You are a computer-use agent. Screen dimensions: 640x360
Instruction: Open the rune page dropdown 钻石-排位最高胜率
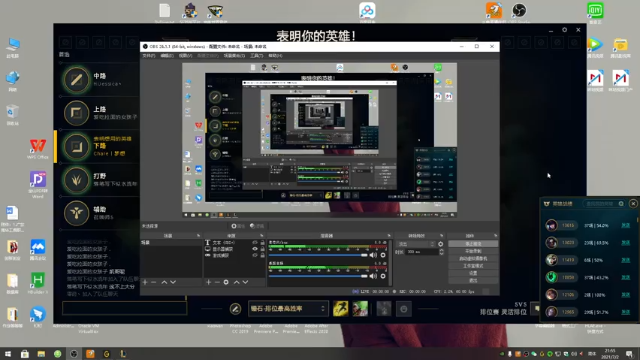288,309
